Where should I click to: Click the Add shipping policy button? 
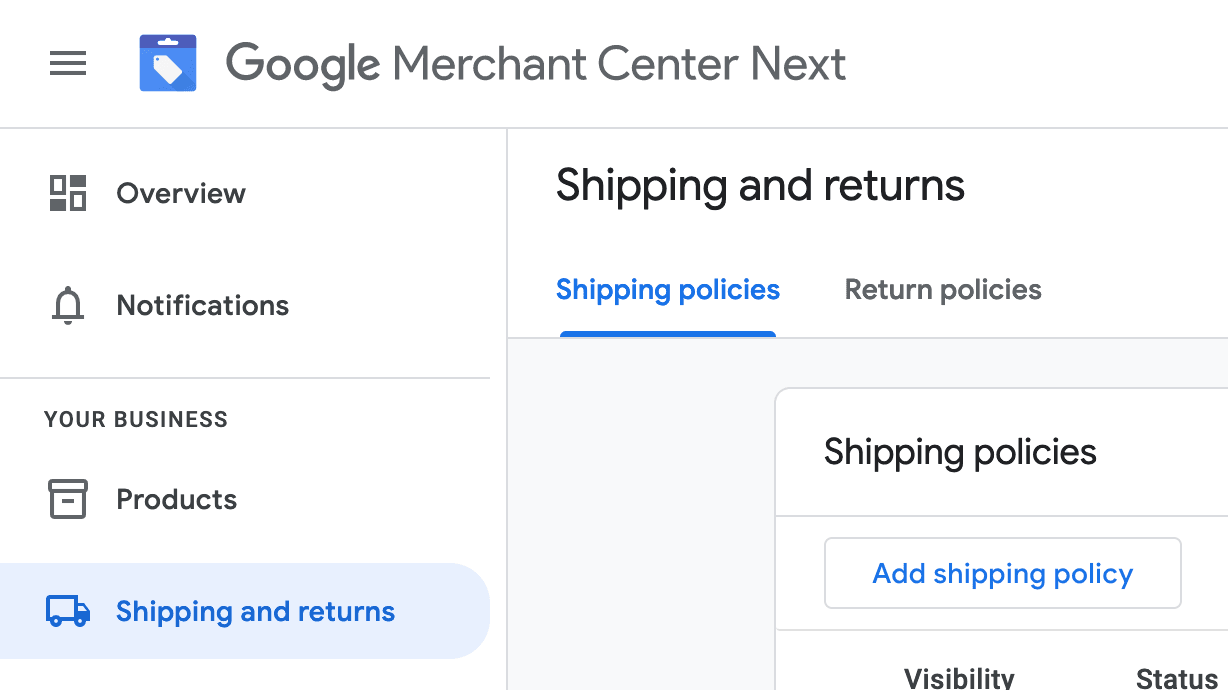(x=1002, y=572)
